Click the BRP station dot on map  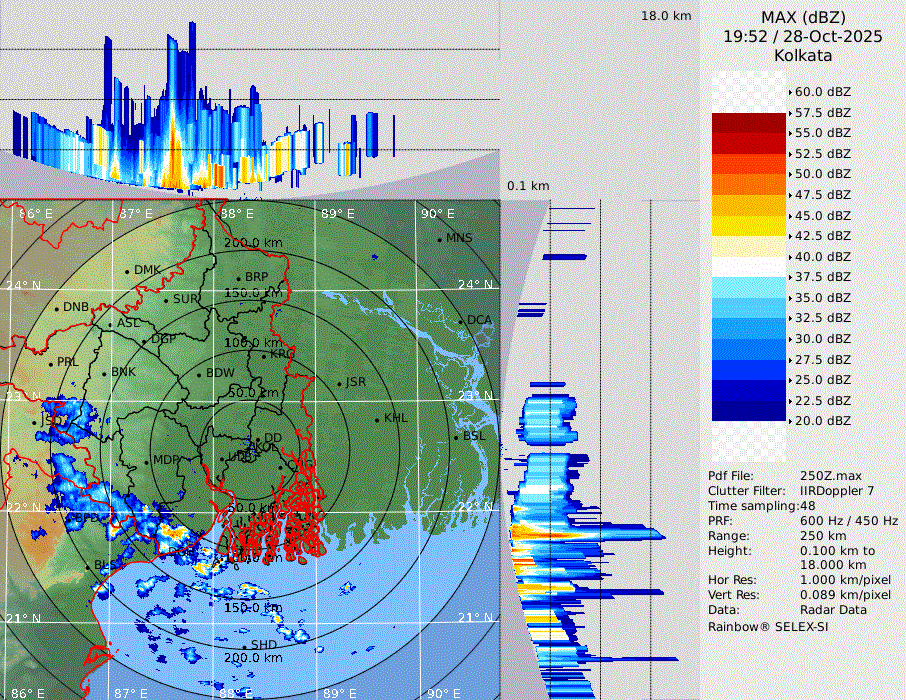239,279
